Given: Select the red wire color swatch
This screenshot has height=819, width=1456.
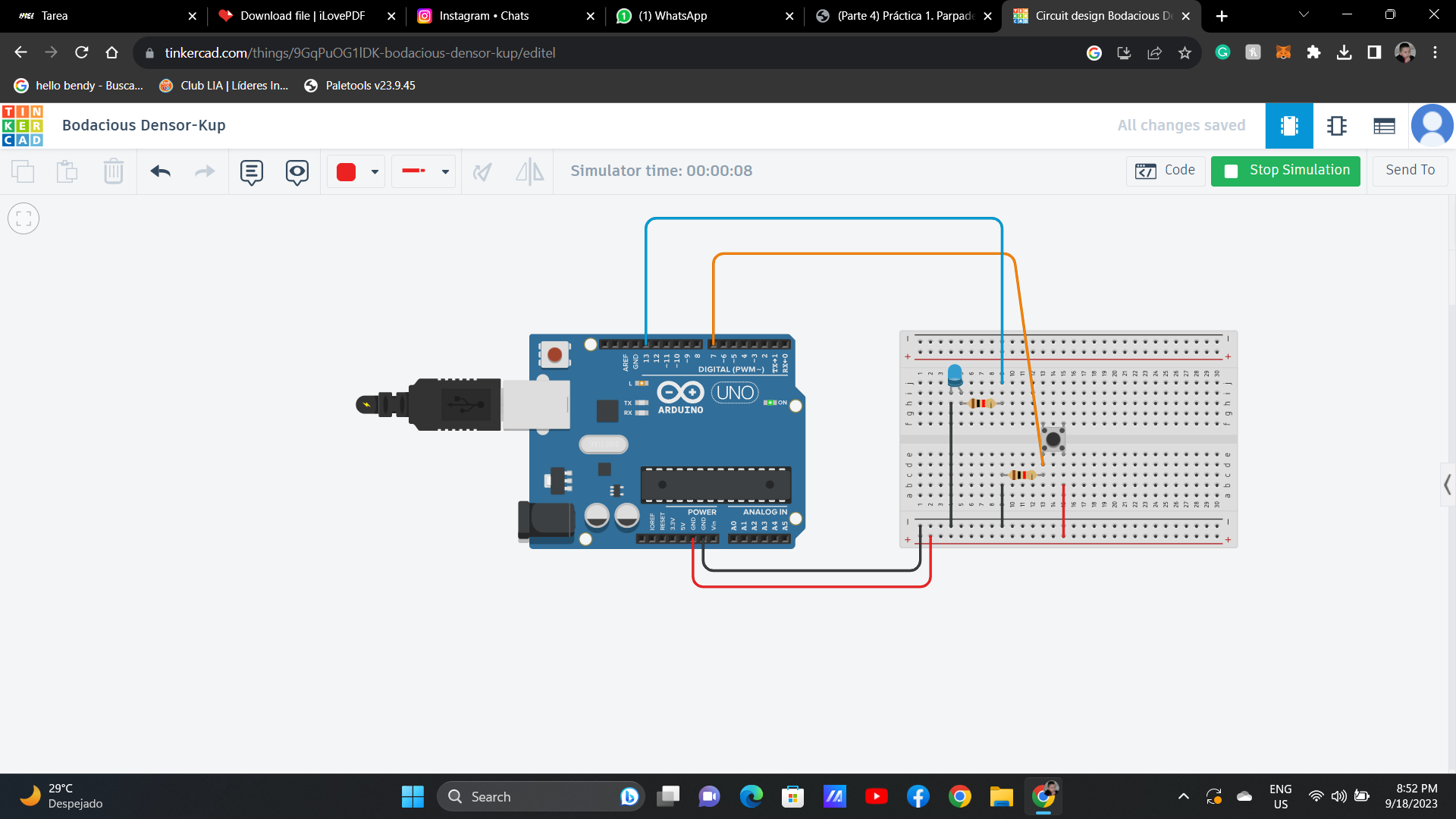Looking at the screenshot, I should (x=347, y=172).
